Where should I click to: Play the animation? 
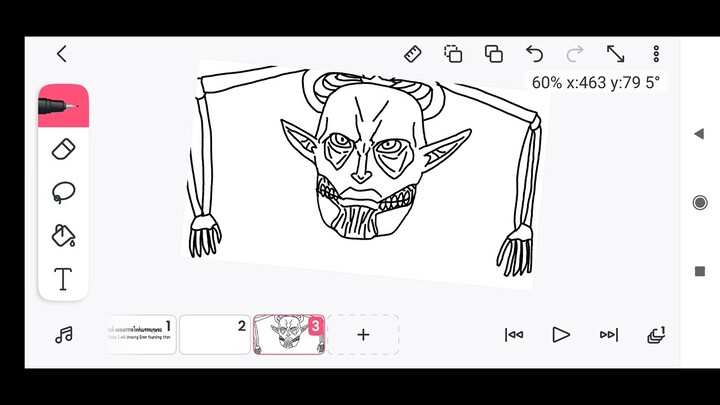pos(561,335)
